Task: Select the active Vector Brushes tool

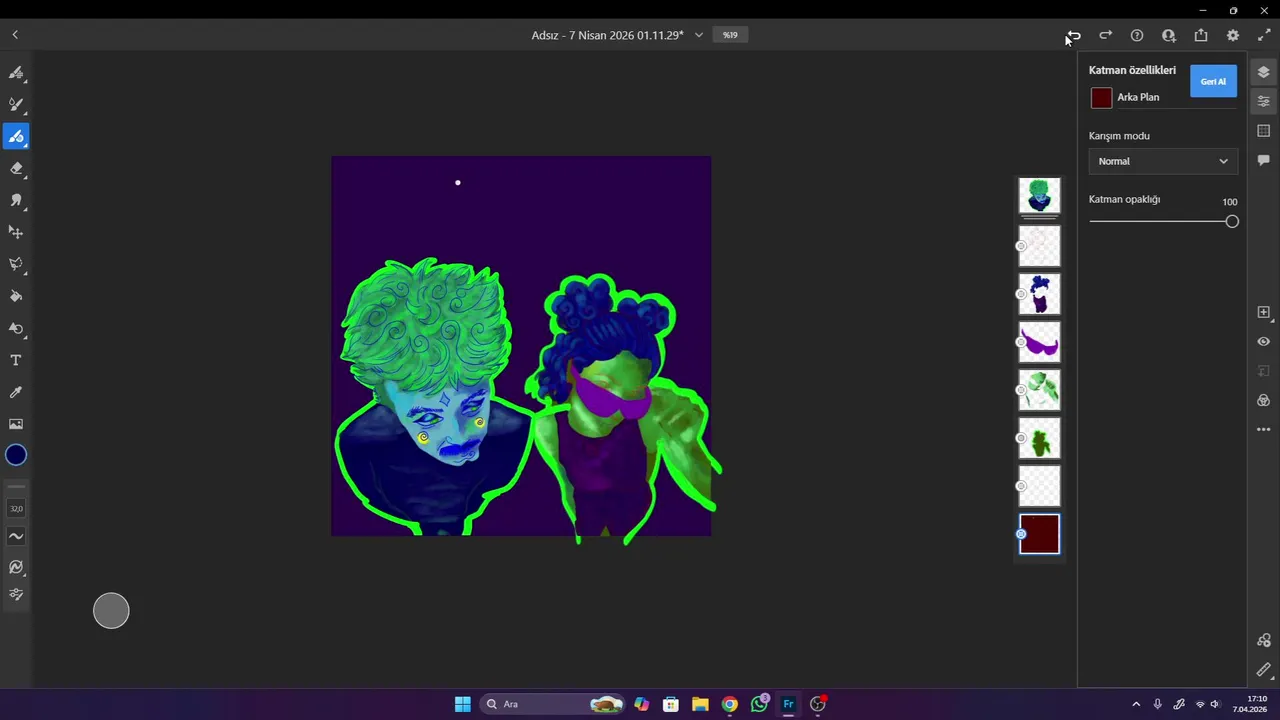Action: point(16,136)
